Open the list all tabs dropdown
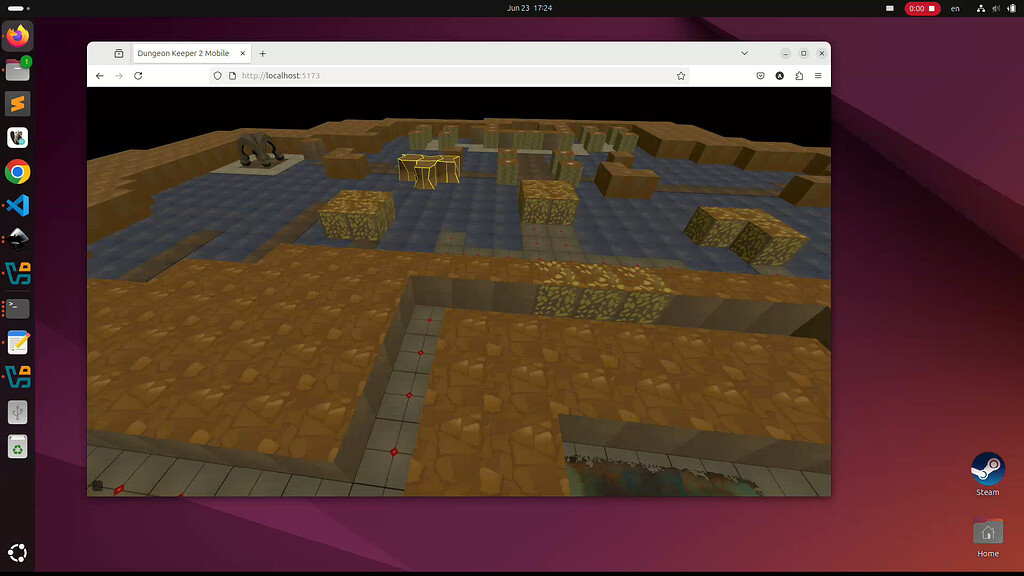 744,53
